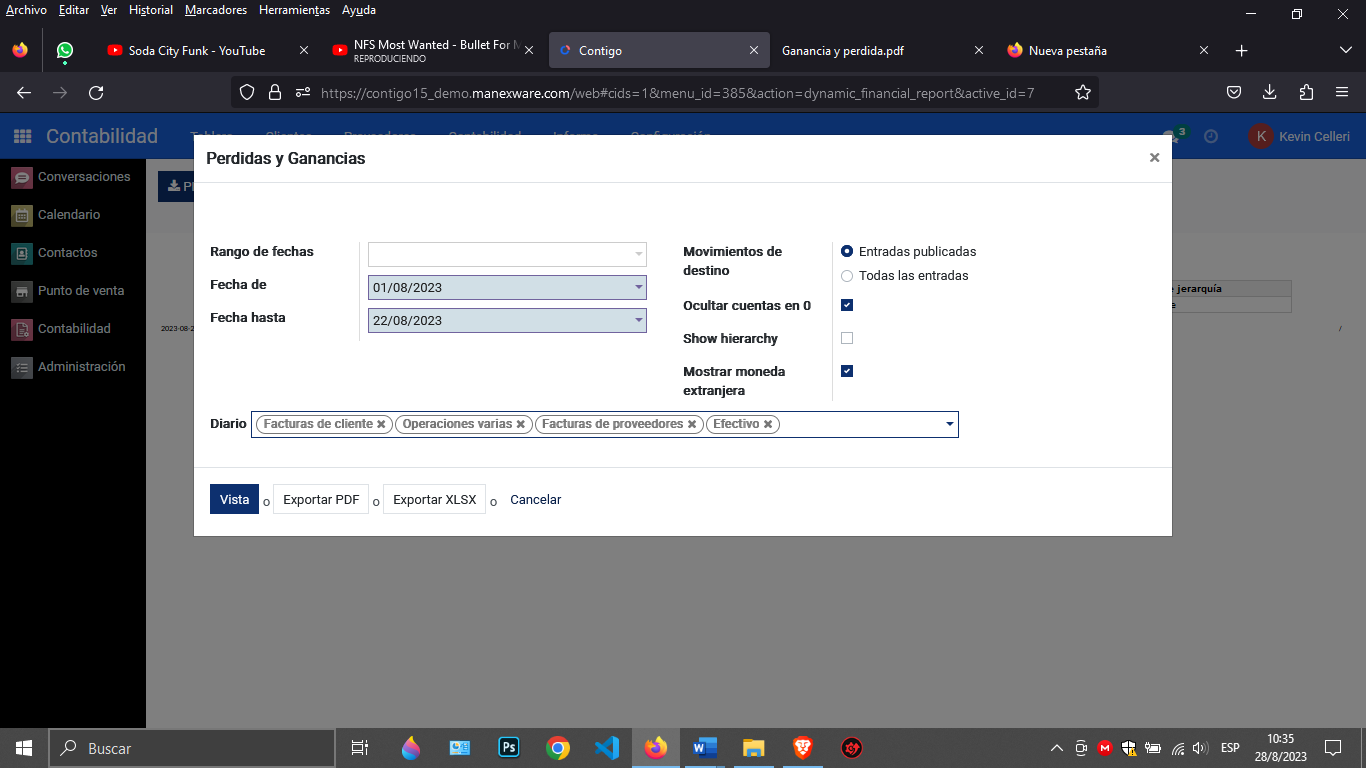1366x768 pixels.
Task: Open Calendario in the left sidebar
Action: click(73, 215)
